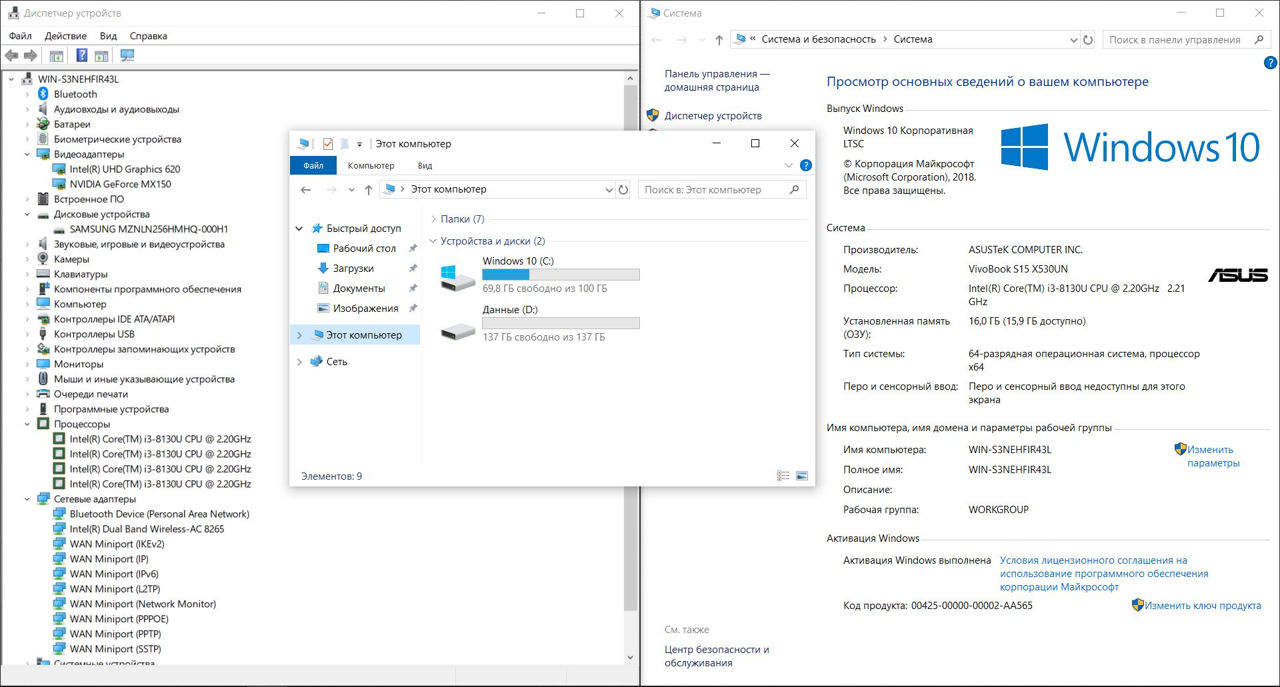Select the Данные (D:) drive icon
This screenshot has height=687, width=1280.
pyautogui.click(x=459, y=327)
